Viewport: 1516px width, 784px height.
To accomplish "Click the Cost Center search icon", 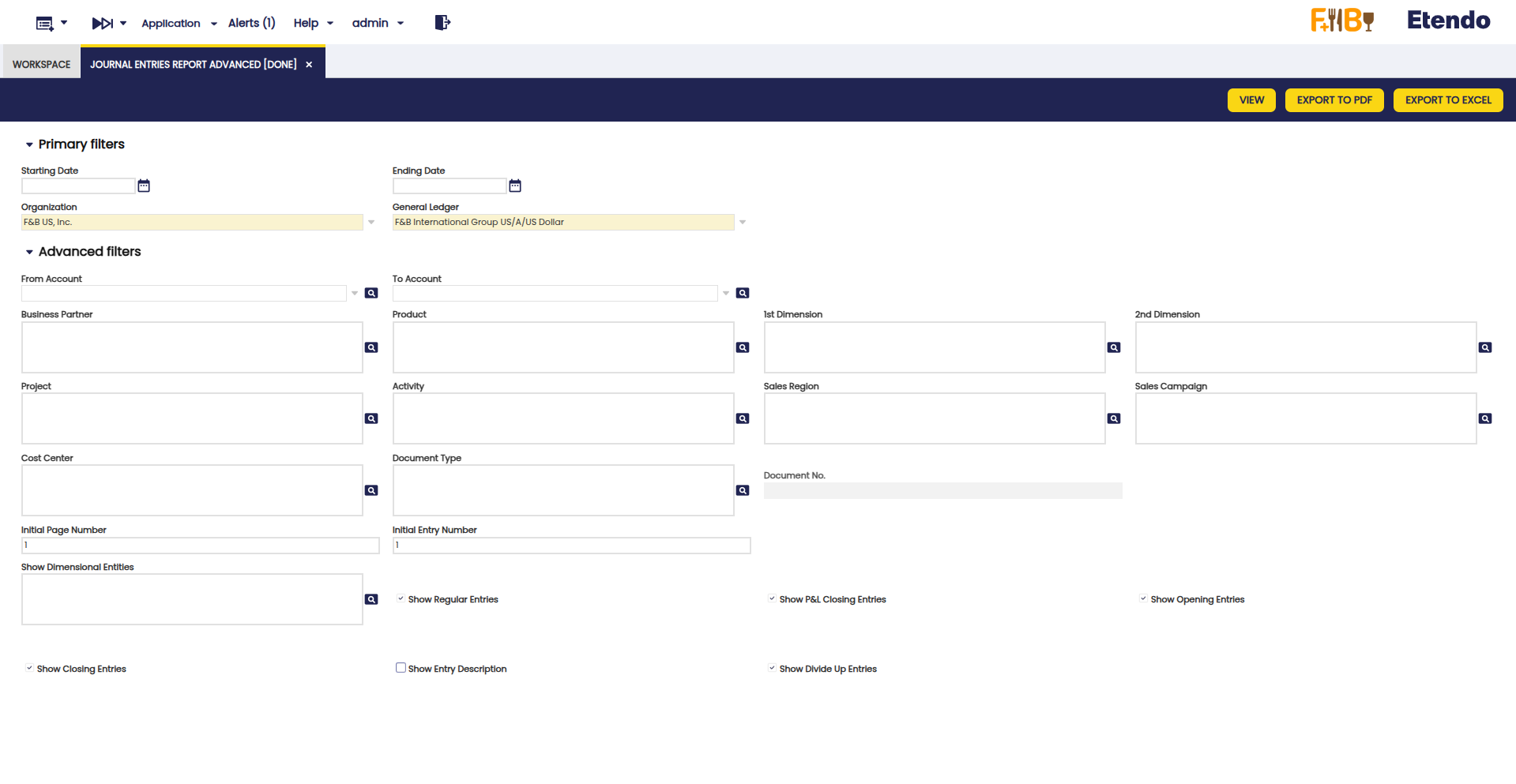I will [371, 490].
